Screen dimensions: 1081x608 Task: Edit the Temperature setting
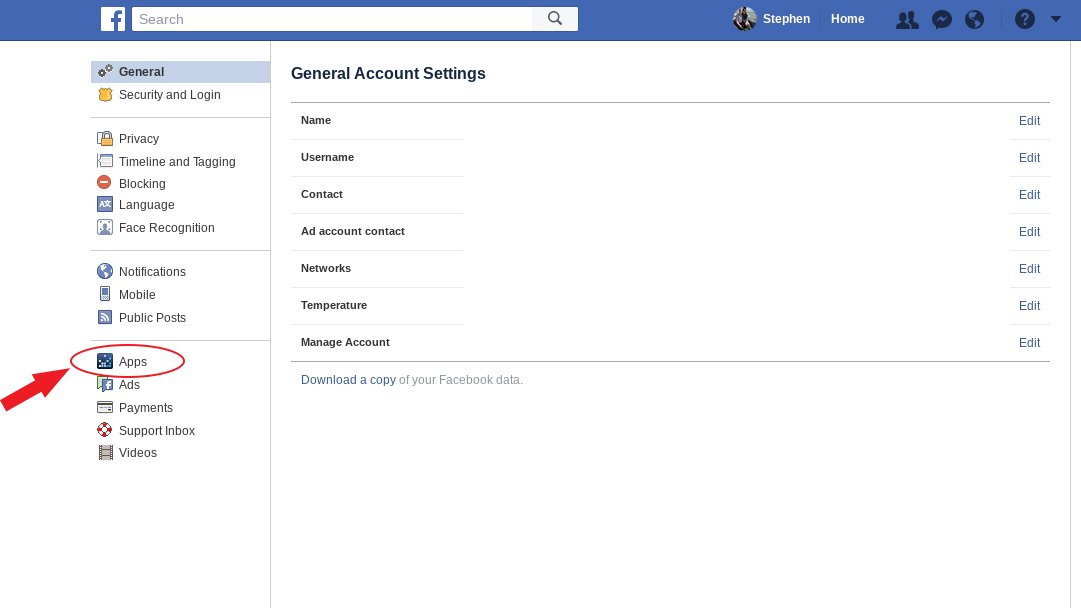[x=1029, y=306]
